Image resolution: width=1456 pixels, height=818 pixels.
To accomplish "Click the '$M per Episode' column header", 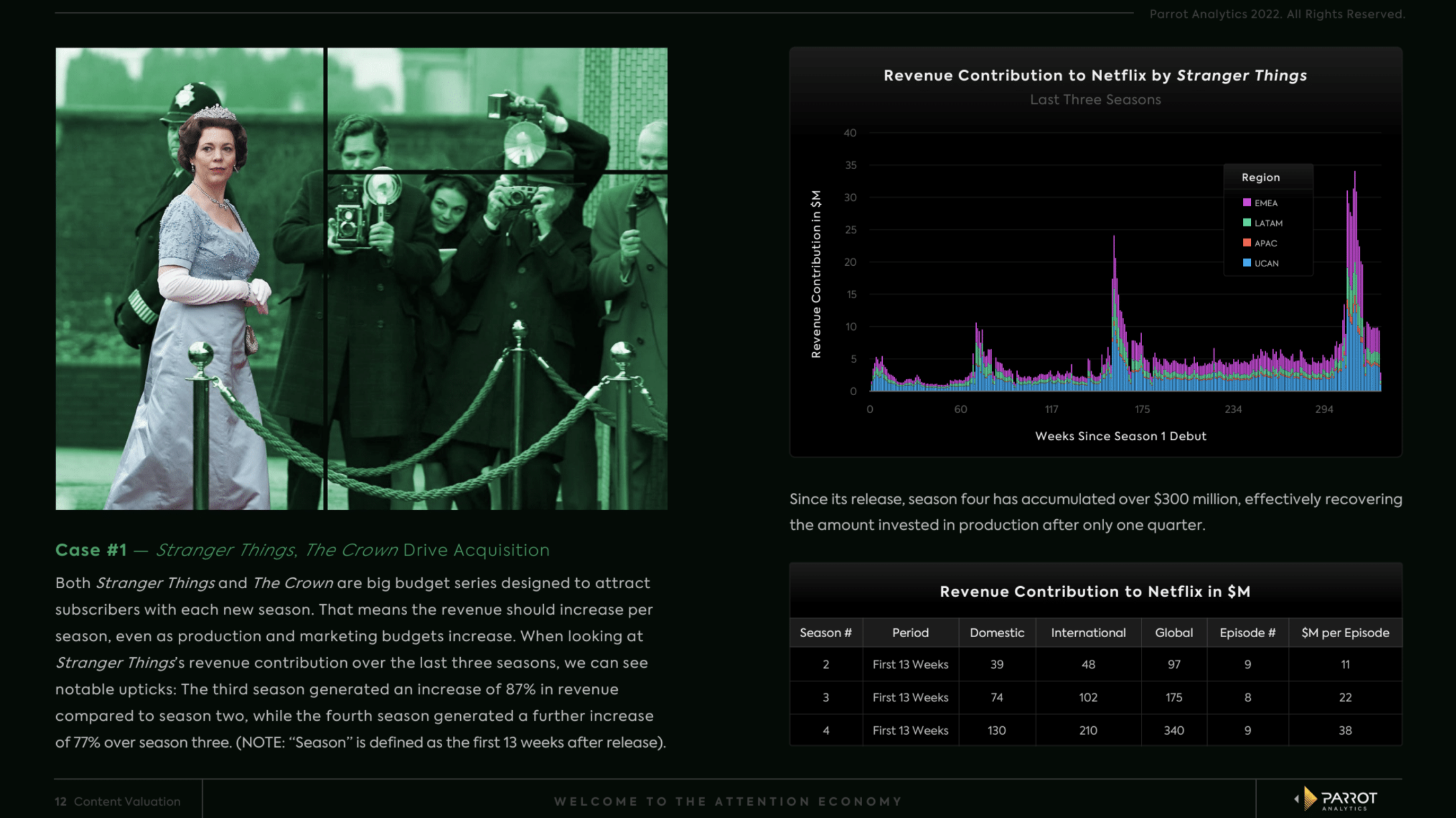I will (x=1345, y=632).
